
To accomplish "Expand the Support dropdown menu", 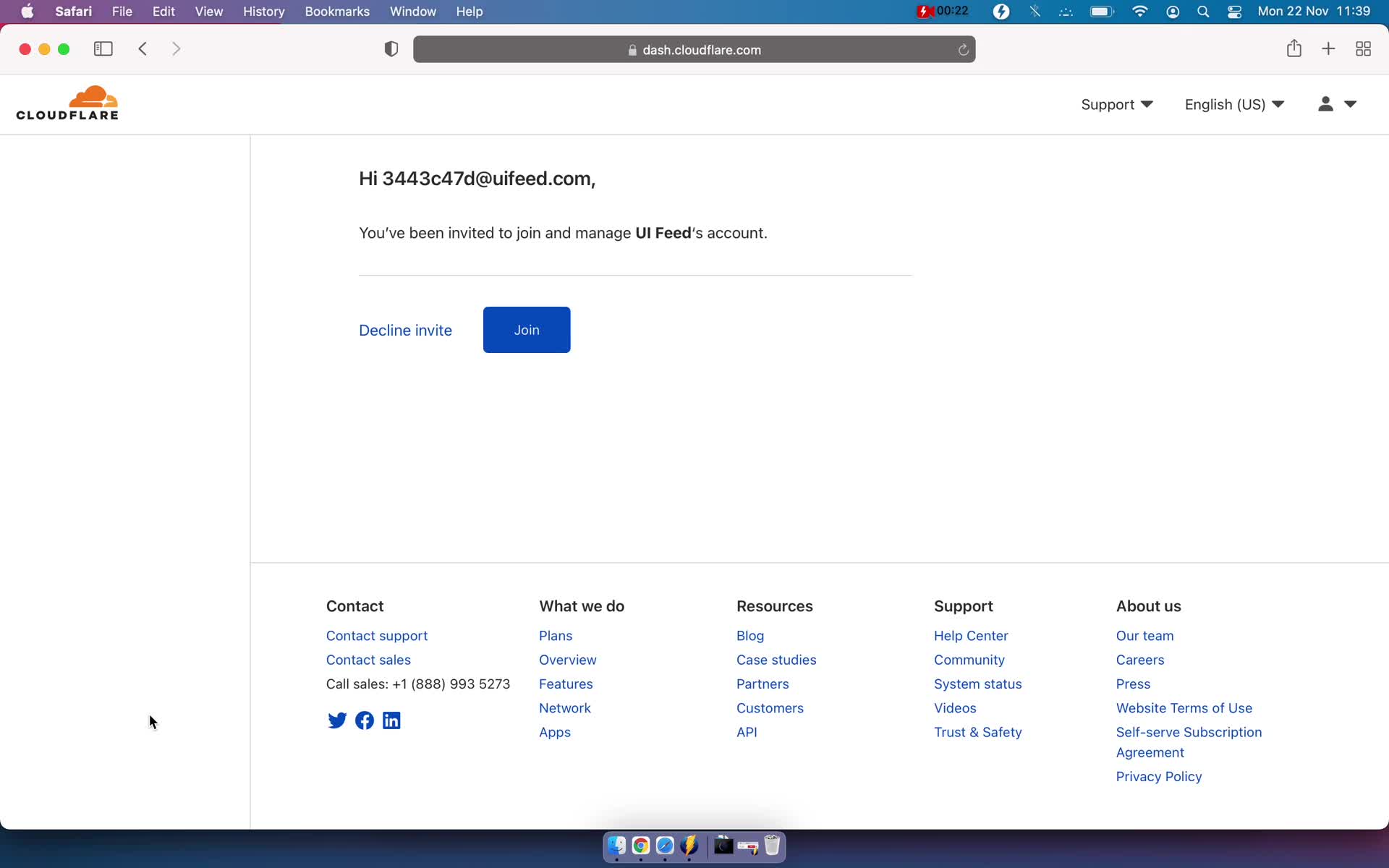I will [1117, 104].
